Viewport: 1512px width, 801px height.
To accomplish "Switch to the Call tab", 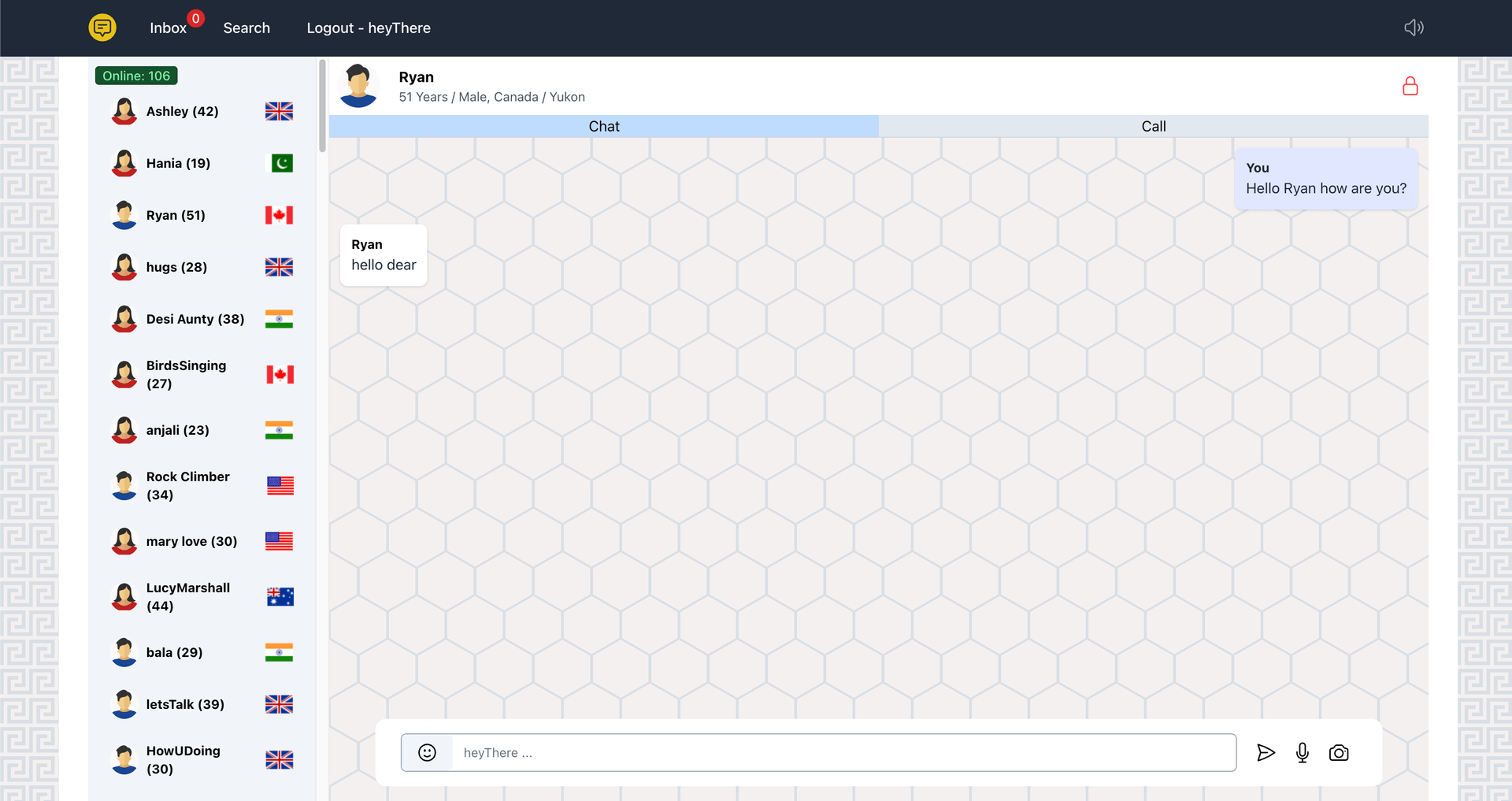I will pos(1153,126).
